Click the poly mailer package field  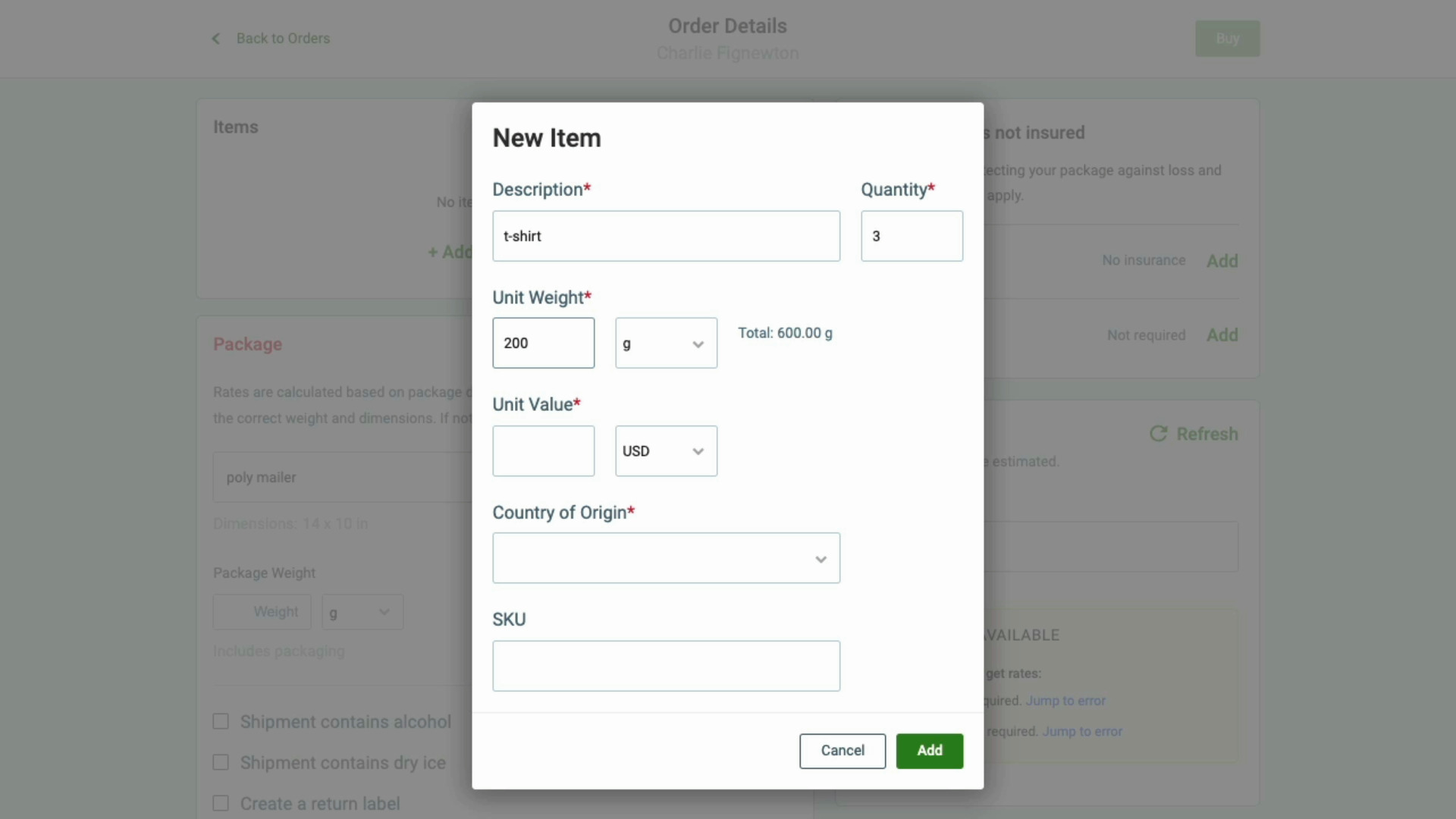pos(342,477)
